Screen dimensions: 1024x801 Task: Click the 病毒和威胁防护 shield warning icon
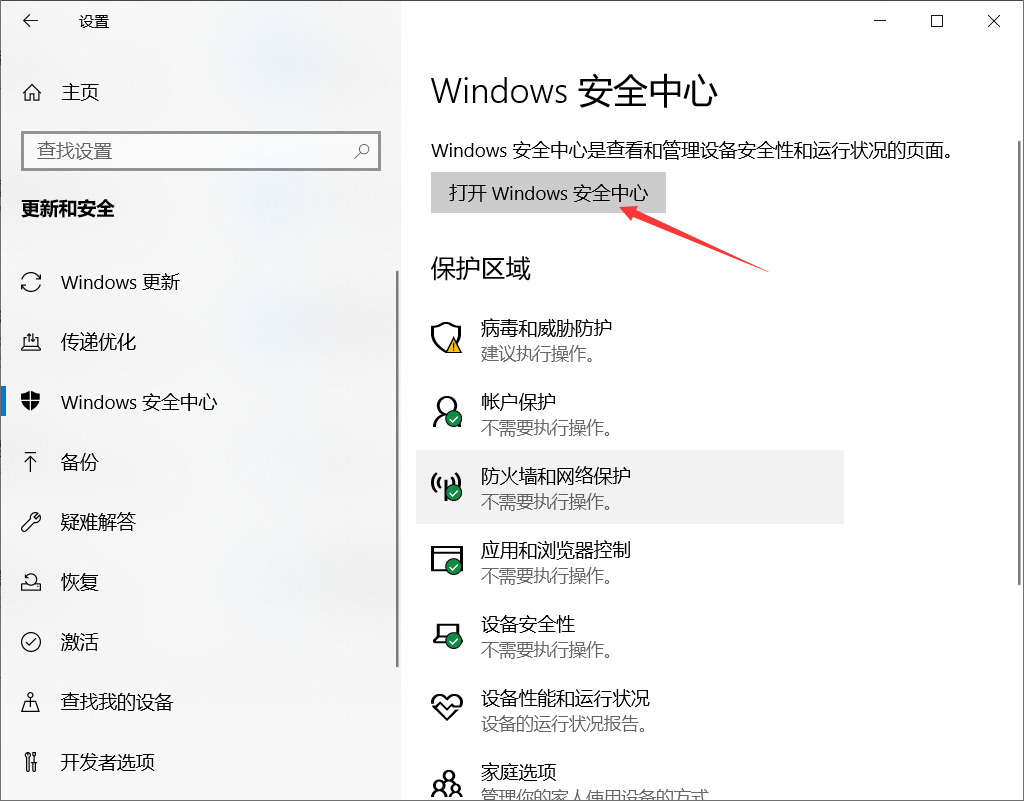coord(447,338)
